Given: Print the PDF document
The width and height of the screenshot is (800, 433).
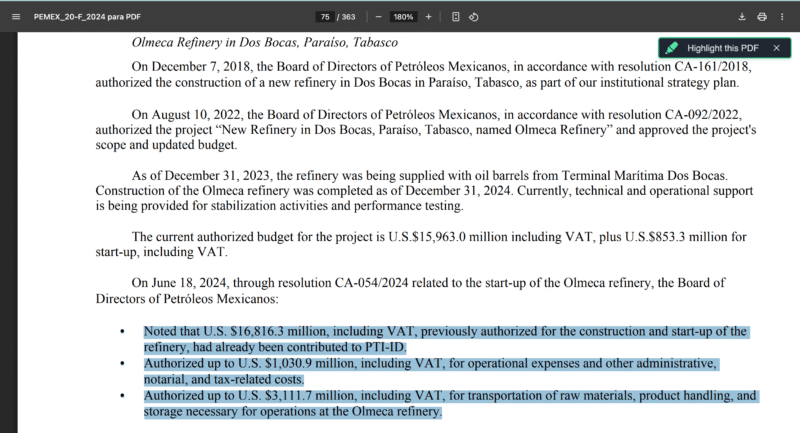Looking at the screenshot, I should [x=762, y=17].
